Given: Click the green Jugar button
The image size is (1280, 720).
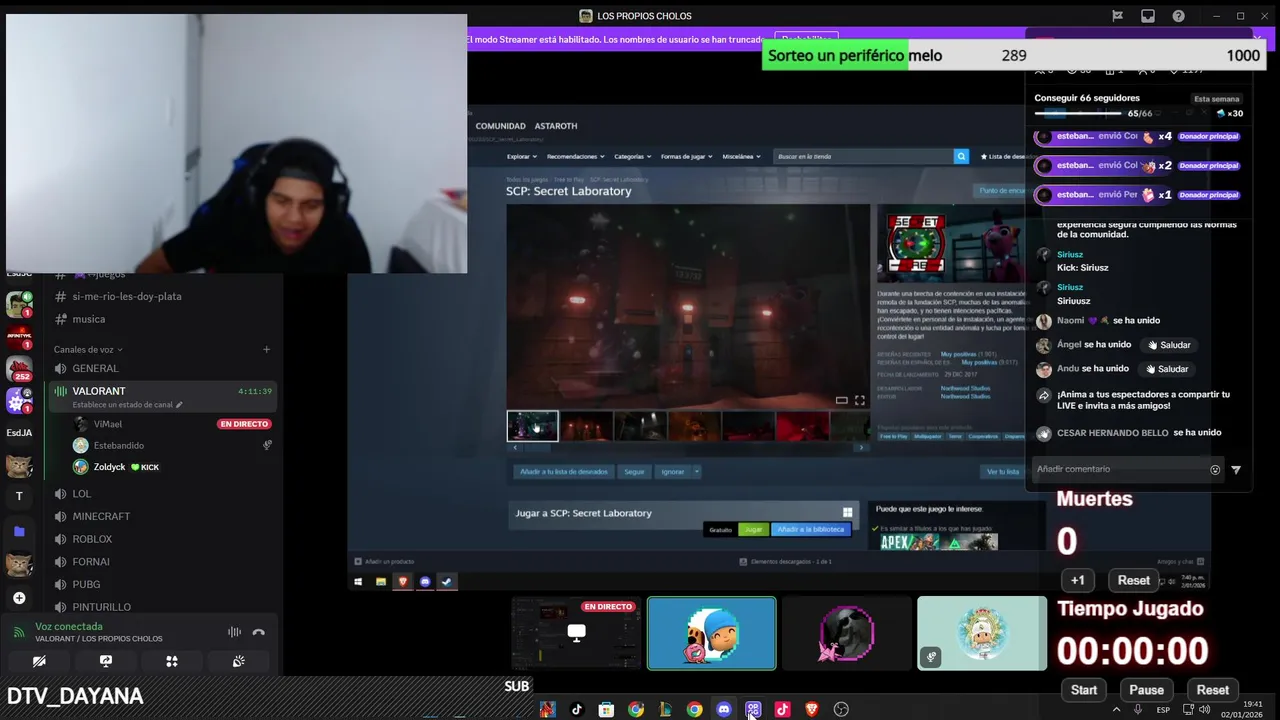Looking at the screenshot, I should point(753,529).
